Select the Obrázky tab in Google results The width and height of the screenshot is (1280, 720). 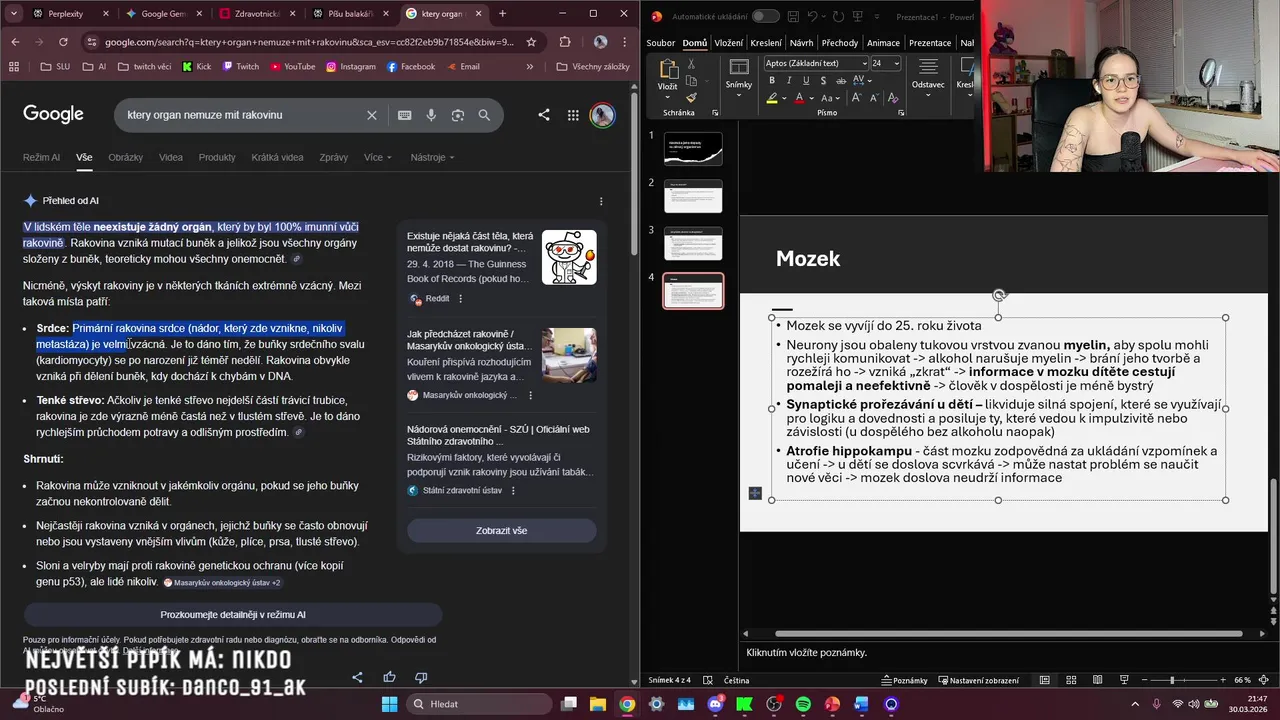(x=126, y=157)
